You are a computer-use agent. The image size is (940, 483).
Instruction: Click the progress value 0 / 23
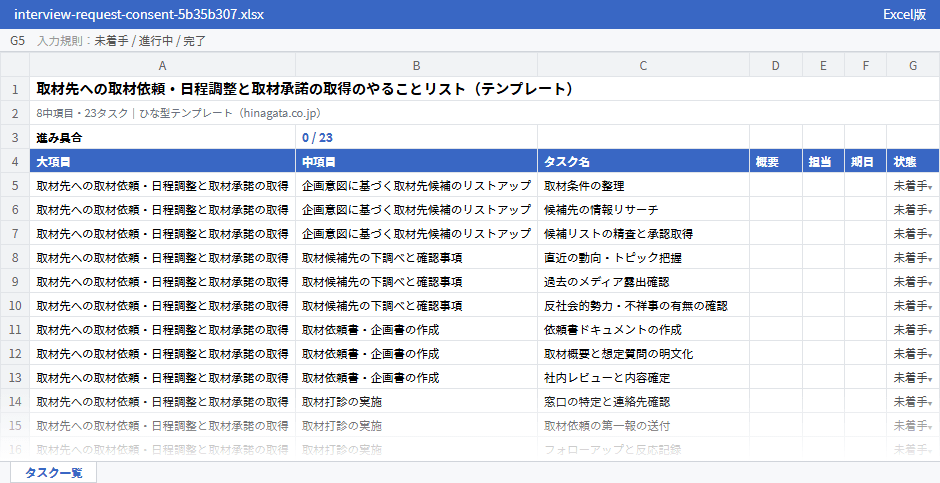click(417, 137)
